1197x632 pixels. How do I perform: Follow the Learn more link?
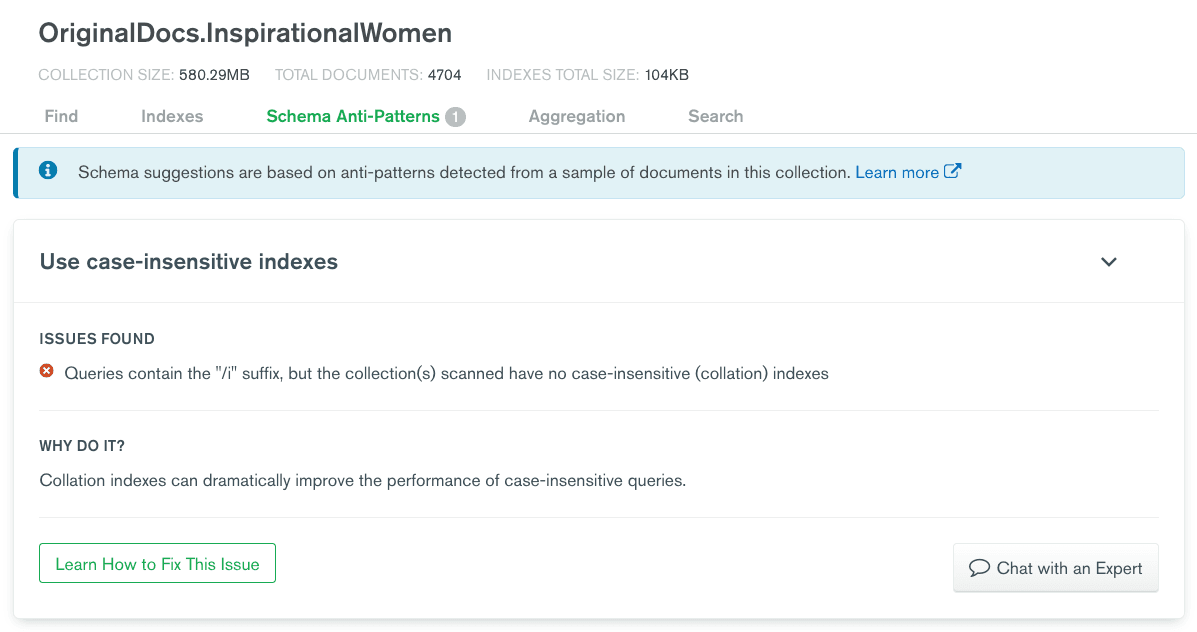click(896, 172)
